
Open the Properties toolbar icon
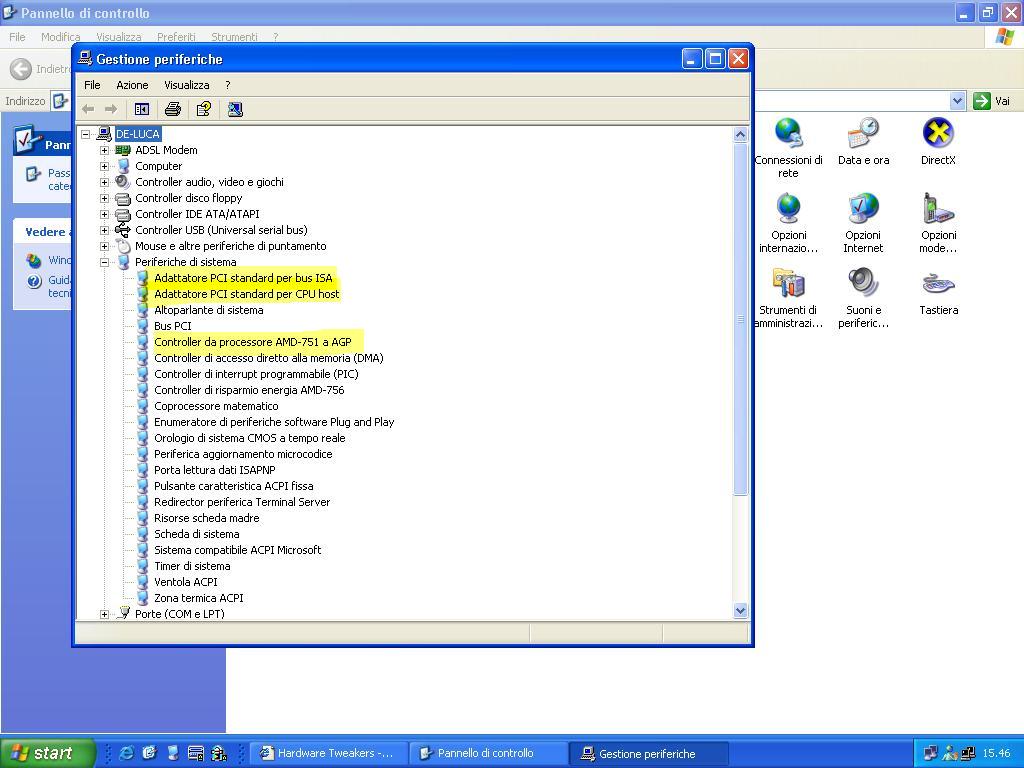coord(204,109)
